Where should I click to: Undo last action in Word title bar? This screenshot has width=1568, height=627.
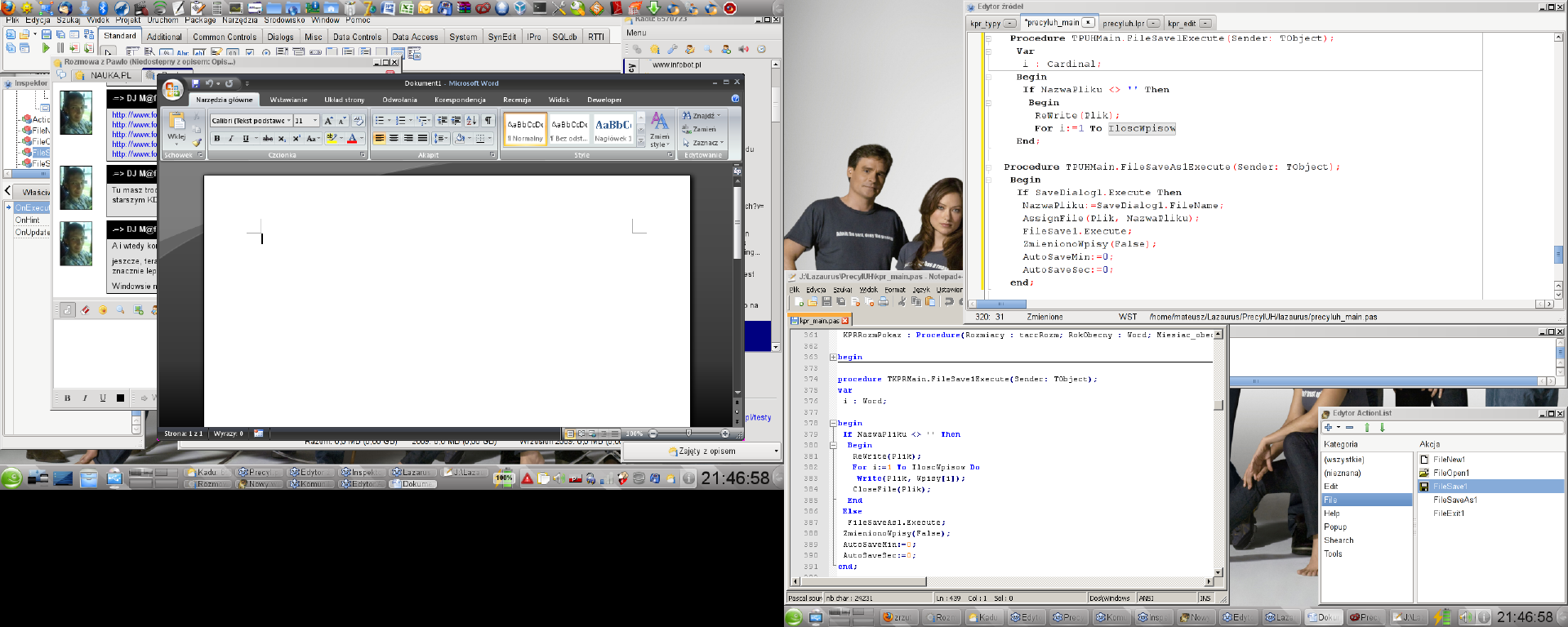tap(210, 83)
